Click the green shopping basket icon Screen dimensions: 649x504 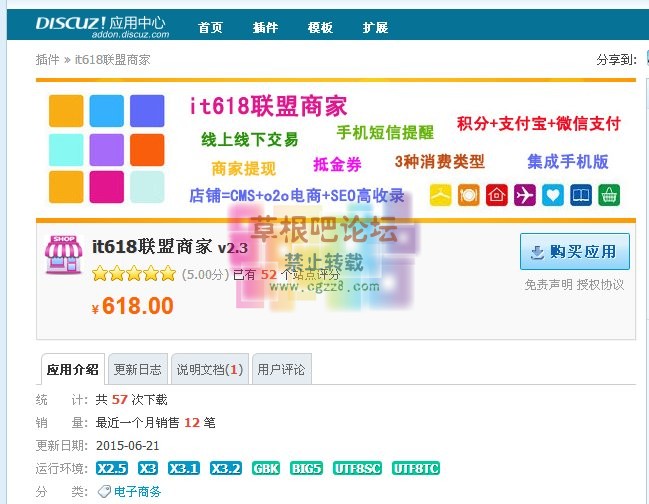pos(609,195)
